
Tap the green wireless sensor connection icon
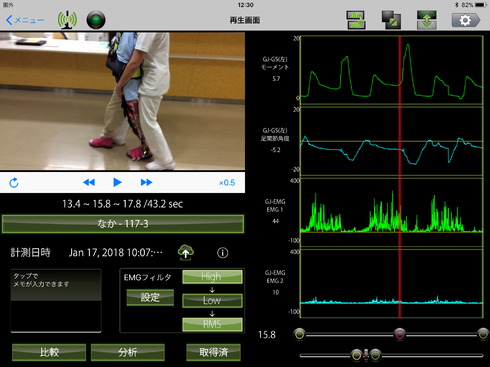click(67, 20)
